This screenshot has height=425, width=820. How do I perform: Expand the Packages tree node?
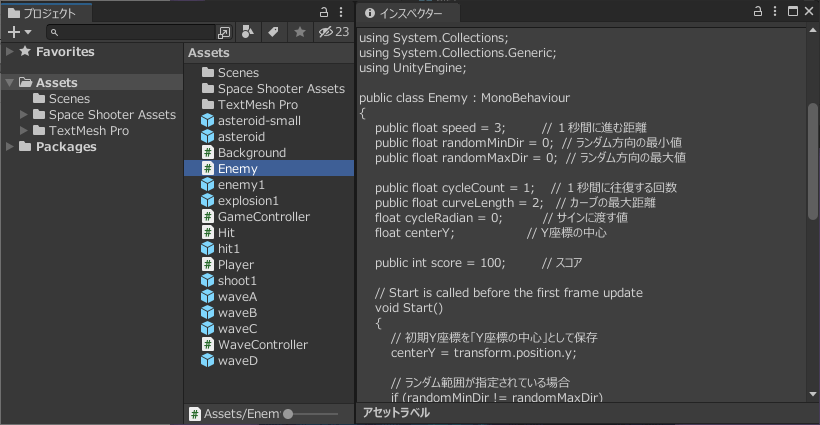(x=9, y=146)
